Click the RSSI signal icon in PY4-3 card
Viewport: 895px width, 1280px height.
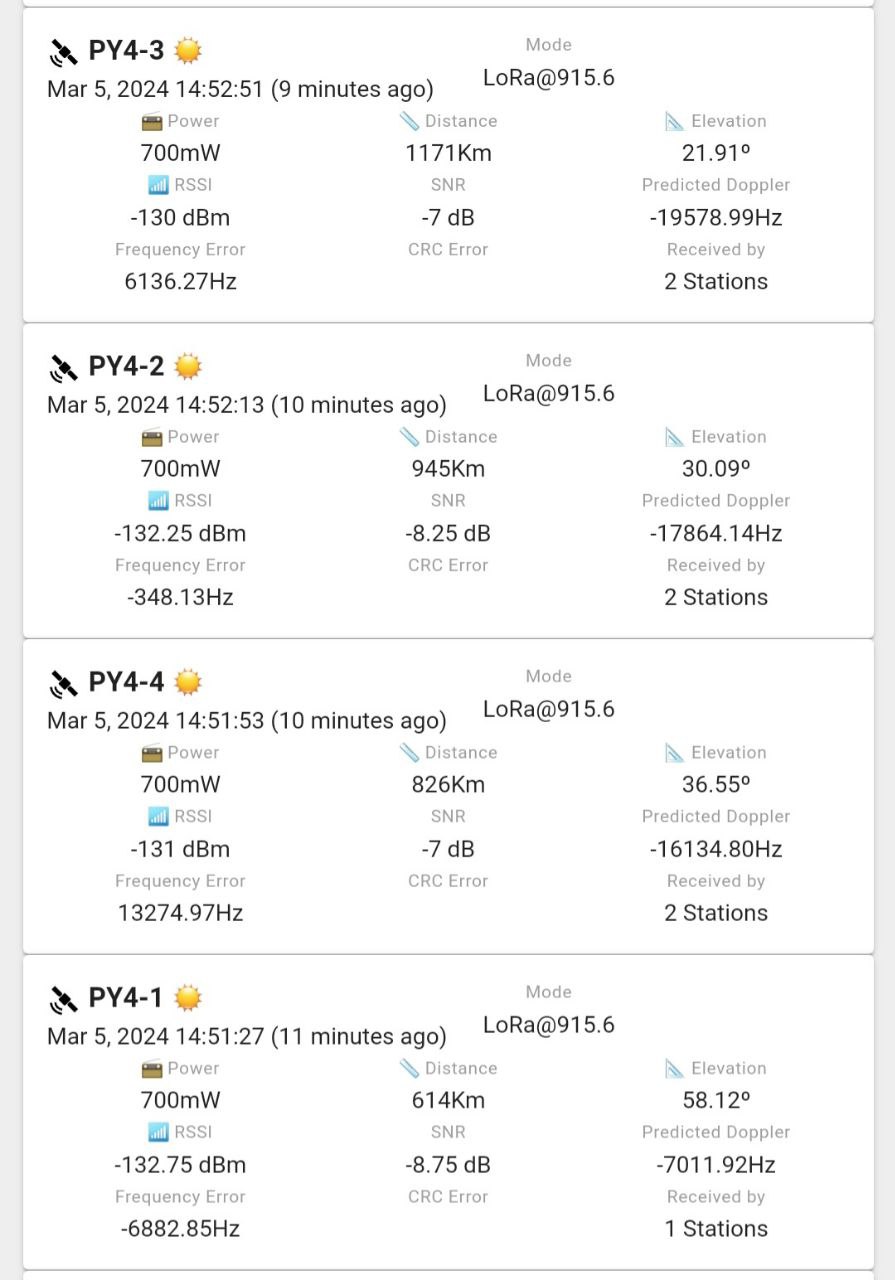tap(158, 185)
